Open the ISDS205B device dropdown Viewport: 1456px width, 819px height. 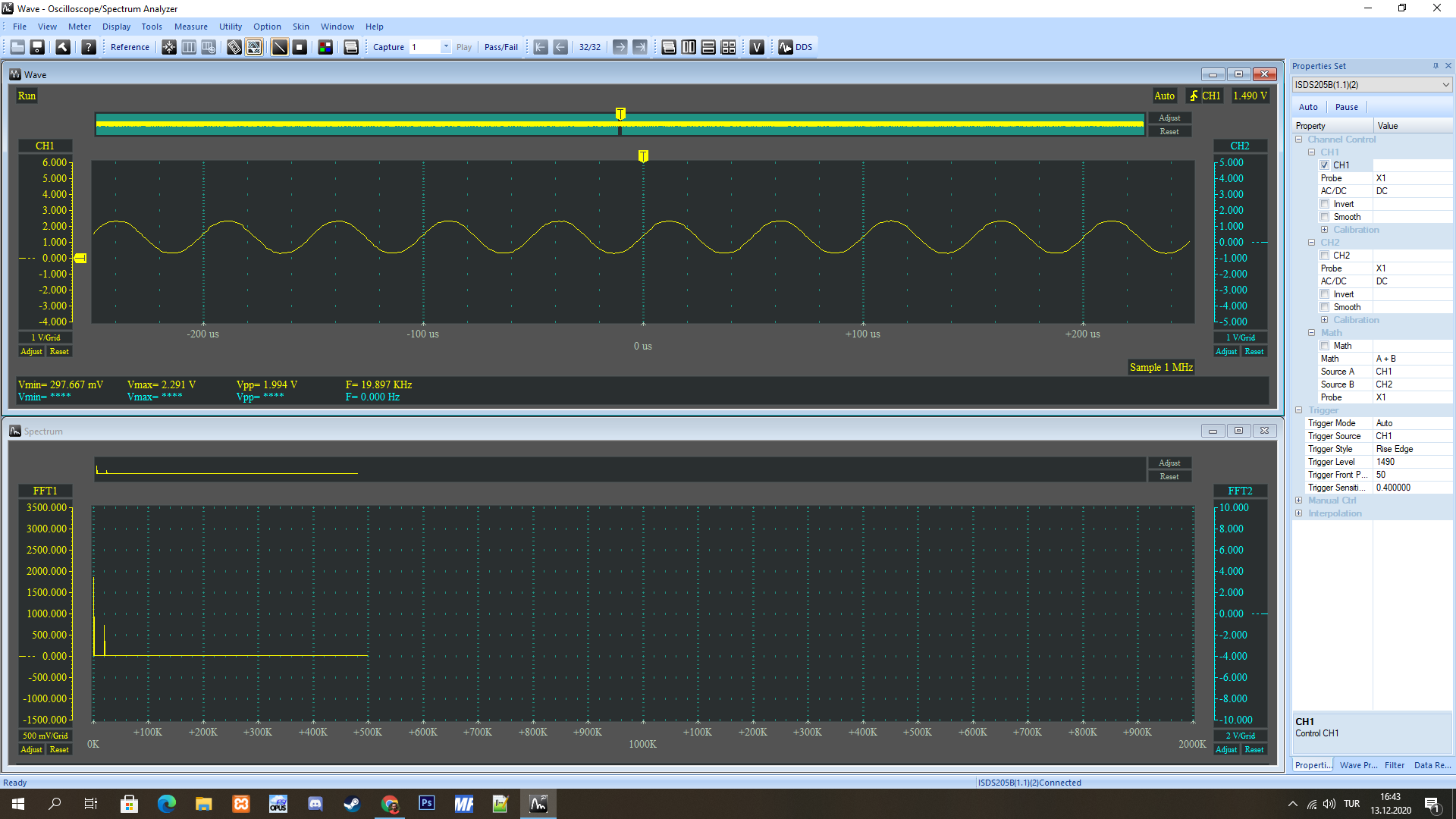[x=1372, y=85]
